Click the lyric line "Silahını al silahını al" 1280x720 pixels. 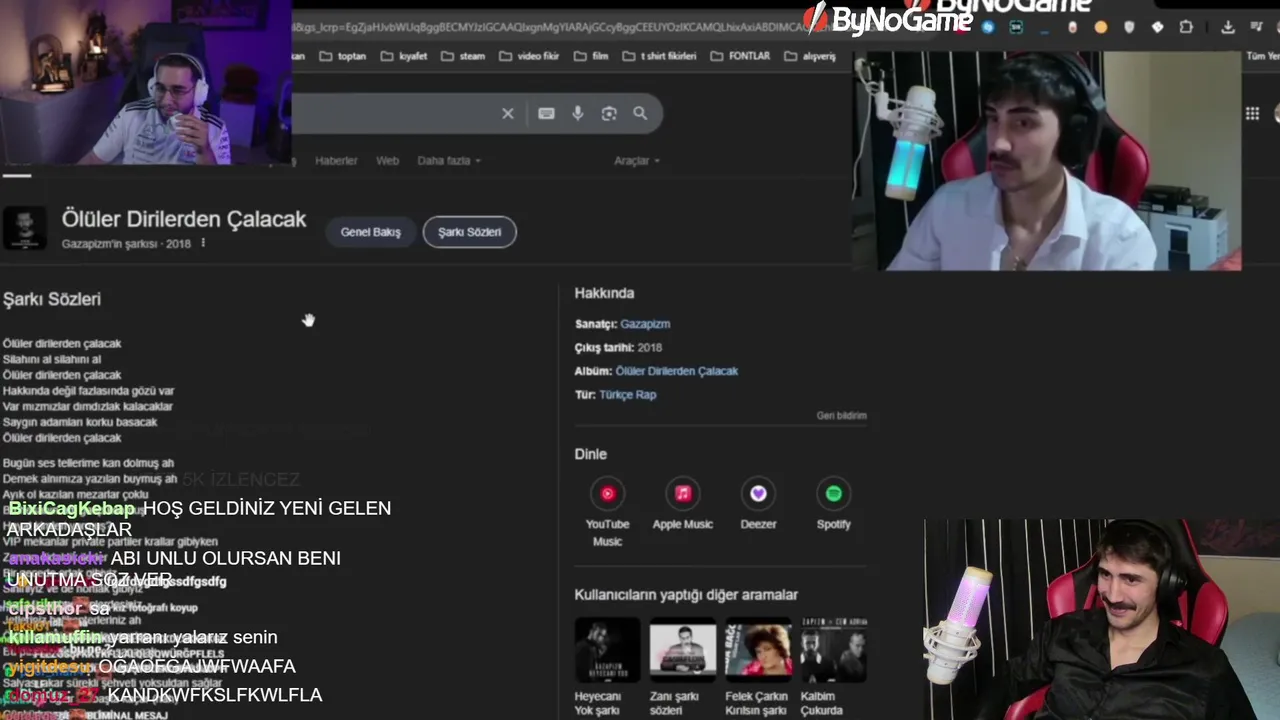tap(52, 360)
